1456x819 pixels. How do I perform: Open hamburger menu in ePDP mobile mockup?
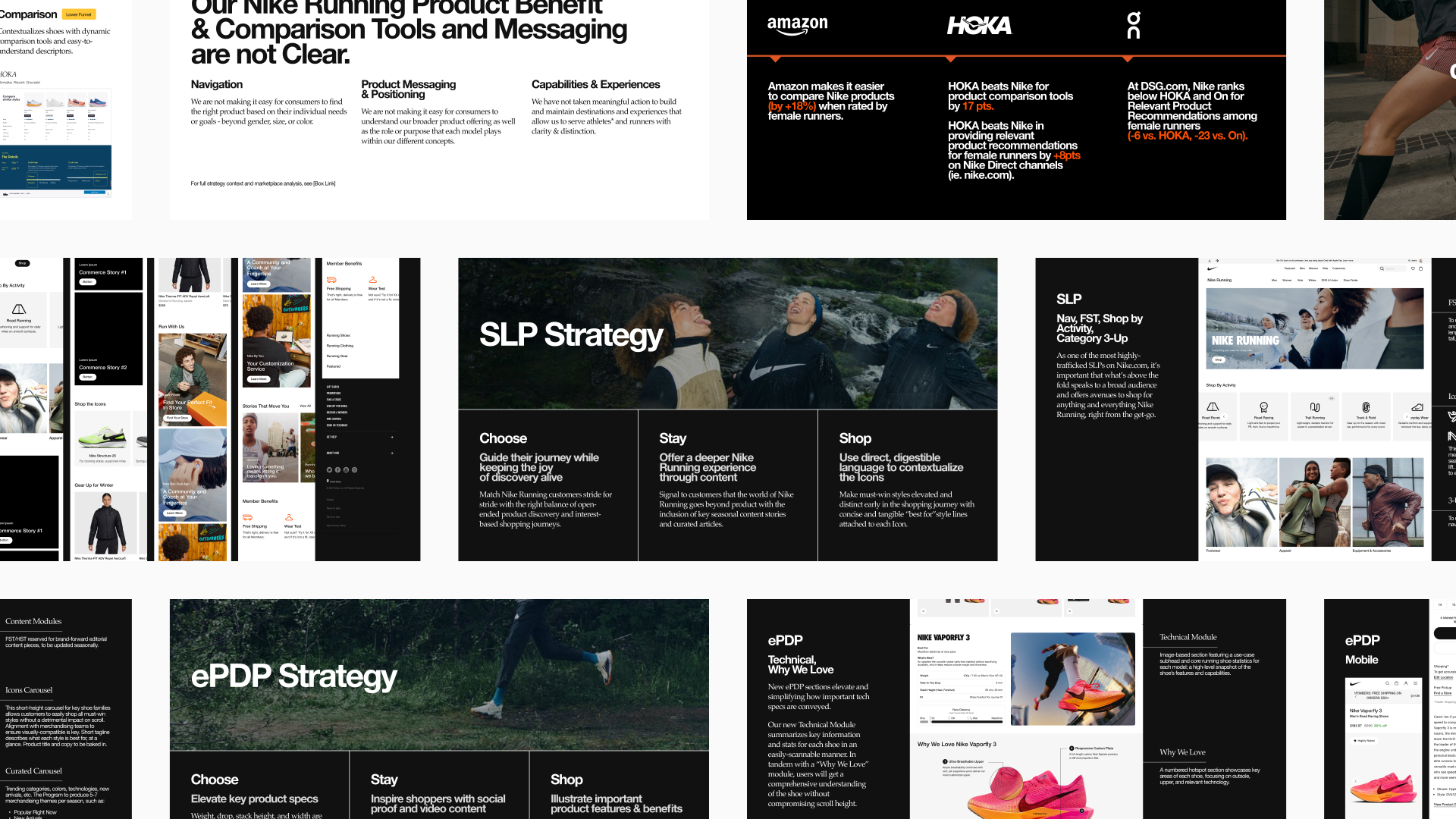pos(1415,683)
